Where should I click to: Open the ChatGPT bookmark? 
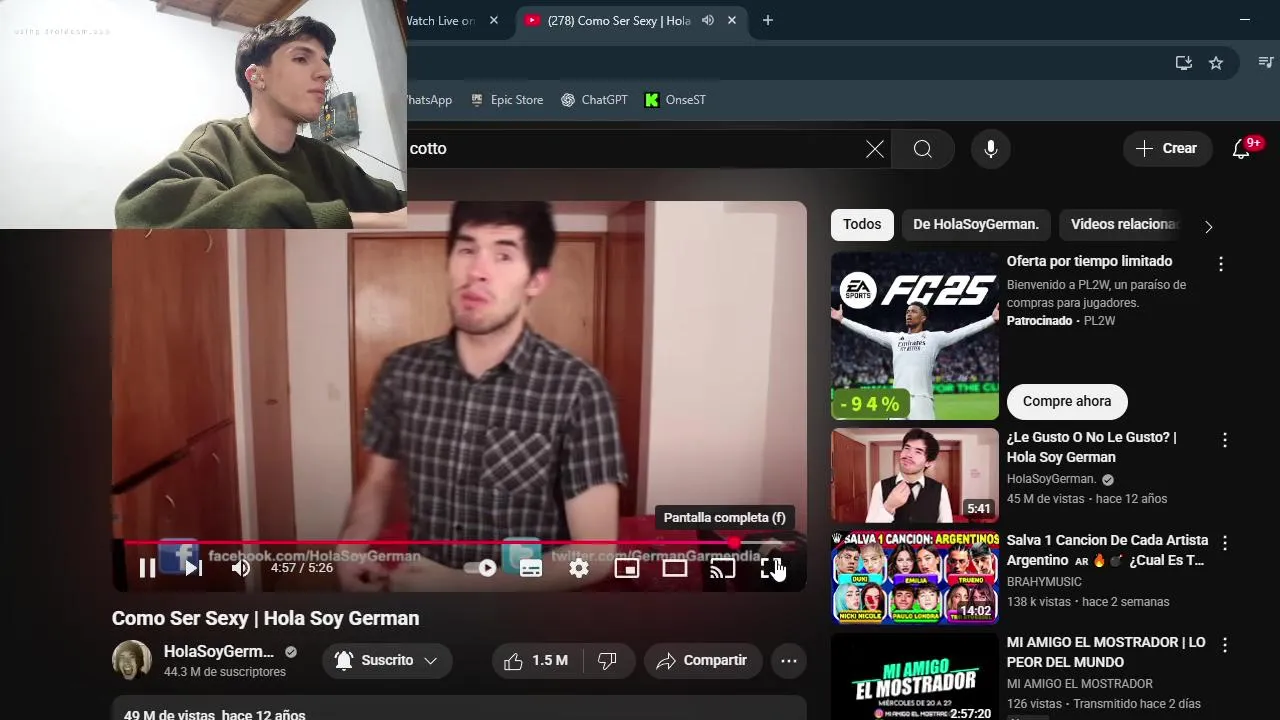(x=594, y=100)
